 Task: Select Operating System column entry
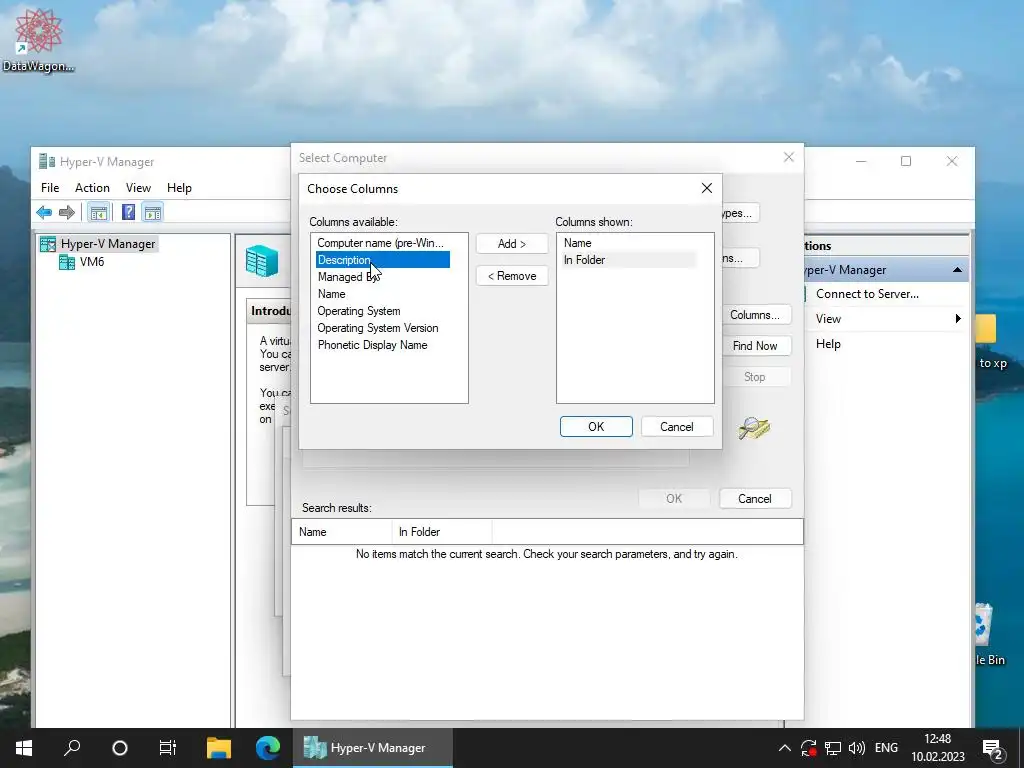[x=383, y=311]
